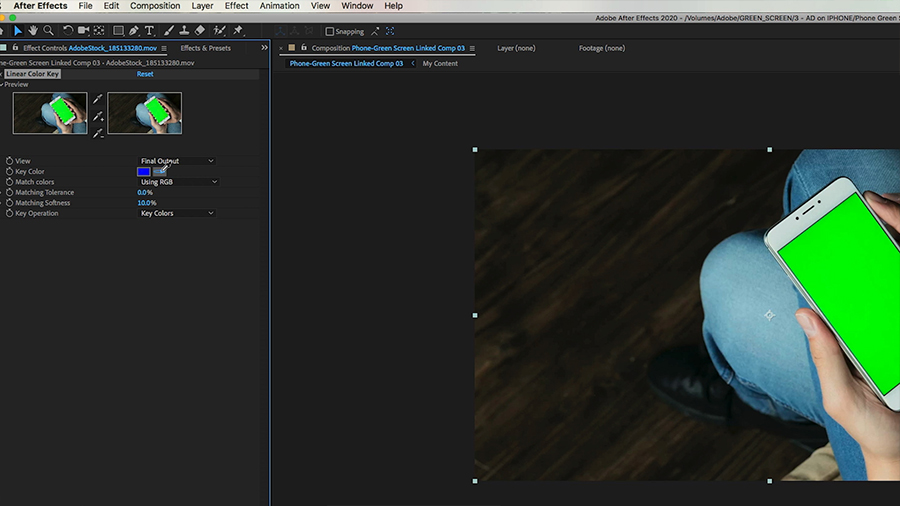Image resolution: width=900 pixels, height=506 pixels.
Task: Select the Linear Color Key effect name
Action: coord(33,74)
